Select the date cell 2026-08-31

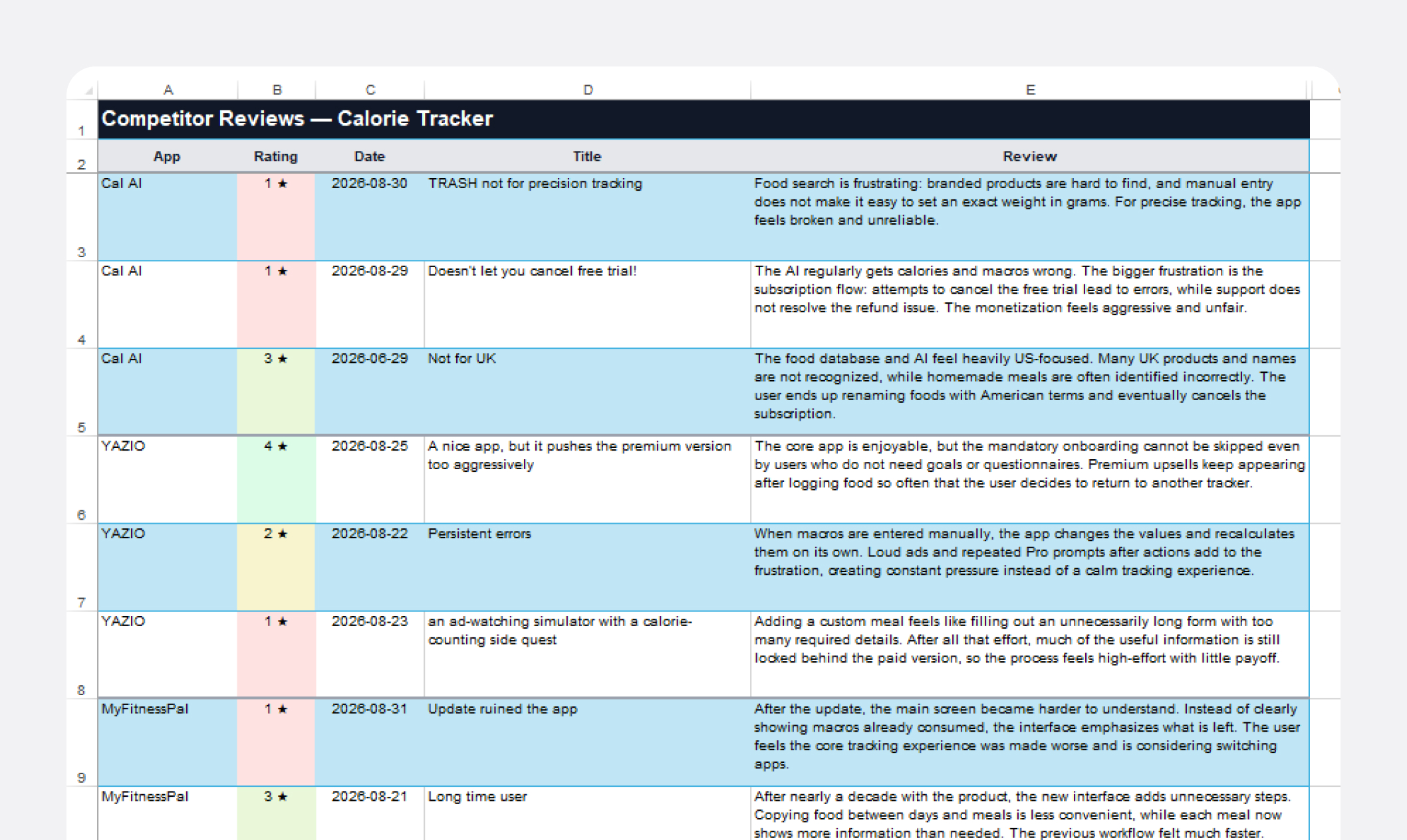pyautogui.click(x=370, y=742)
